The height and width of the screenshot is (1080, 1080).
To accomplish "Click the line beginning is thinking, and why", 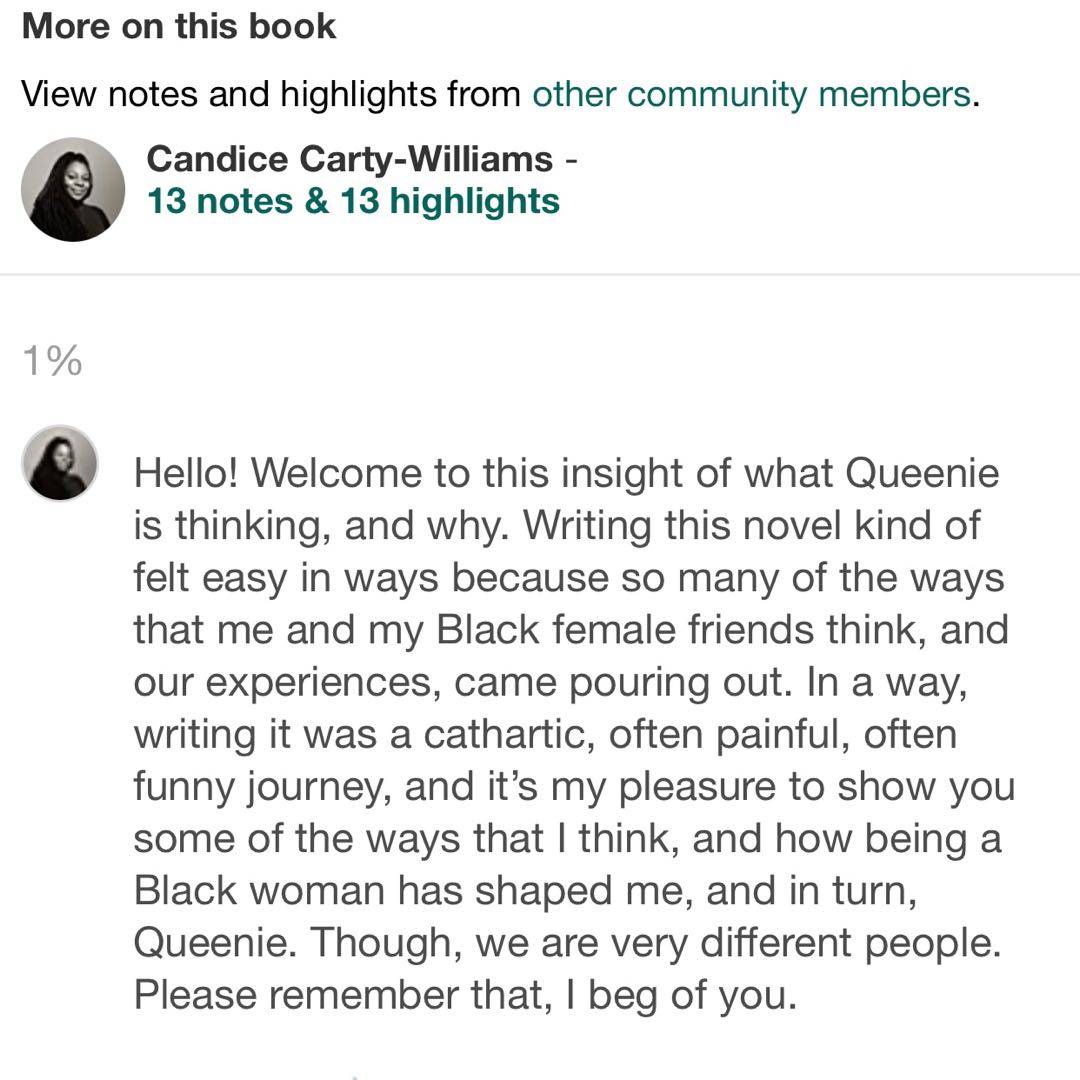I will point(557,525).
